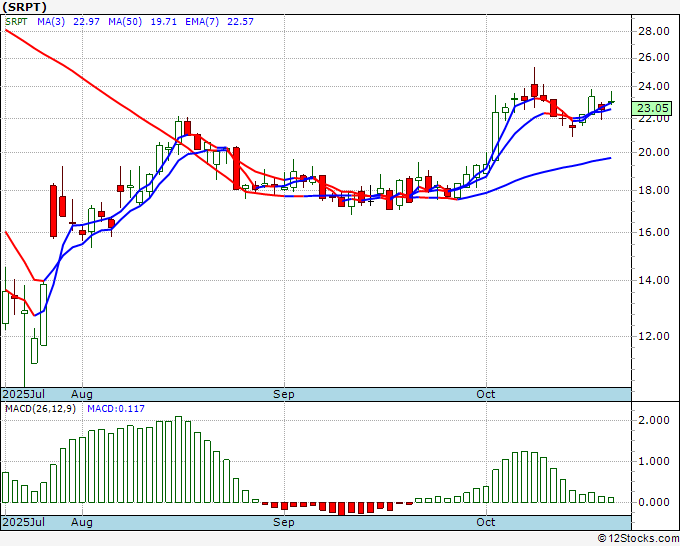This screenshot has height=546, width=680.
Task: Click the 2.000 MACD axis label
Action: (654, 420)
